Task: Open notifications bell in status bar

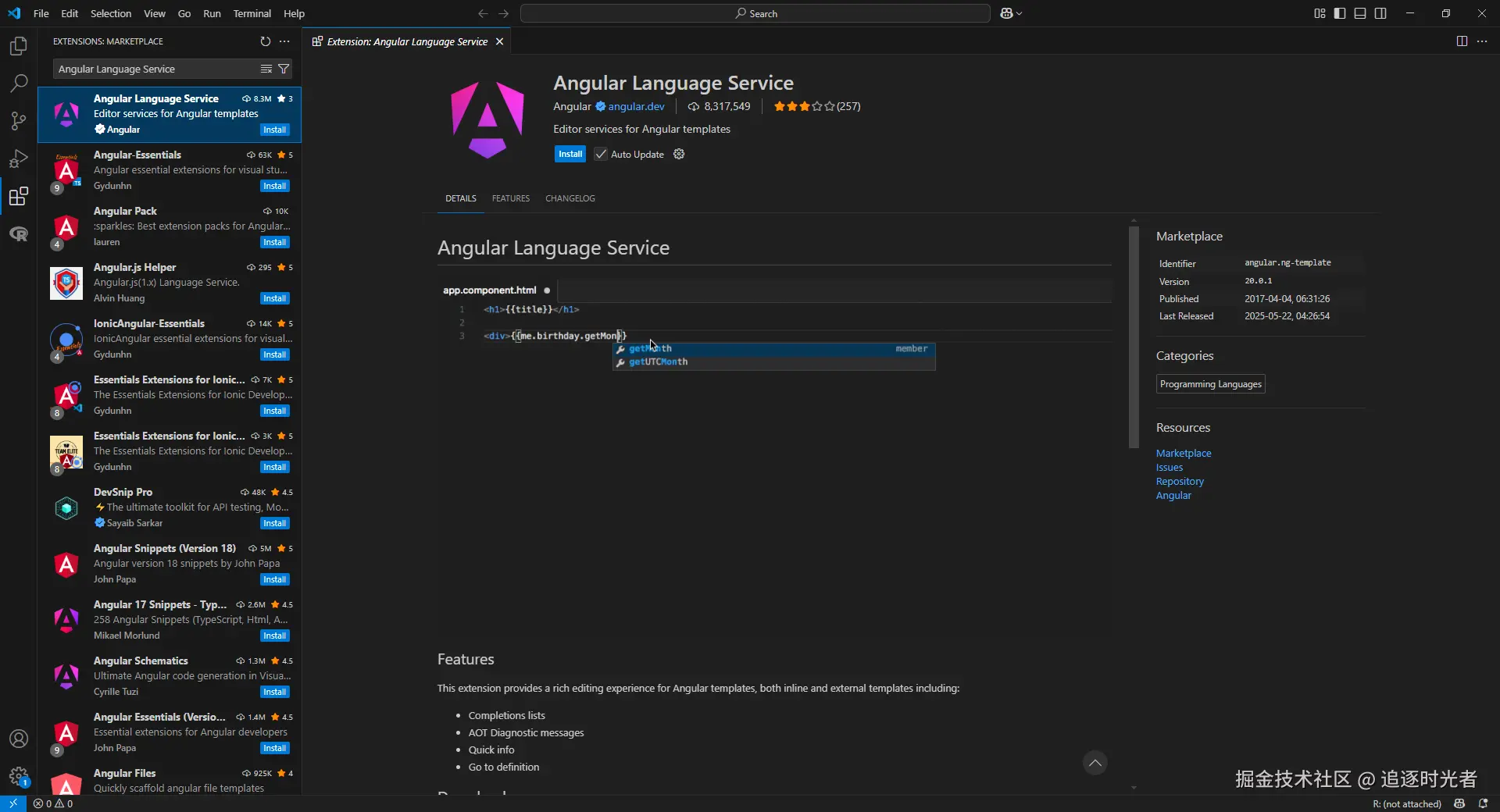Action: (1483, 803)
